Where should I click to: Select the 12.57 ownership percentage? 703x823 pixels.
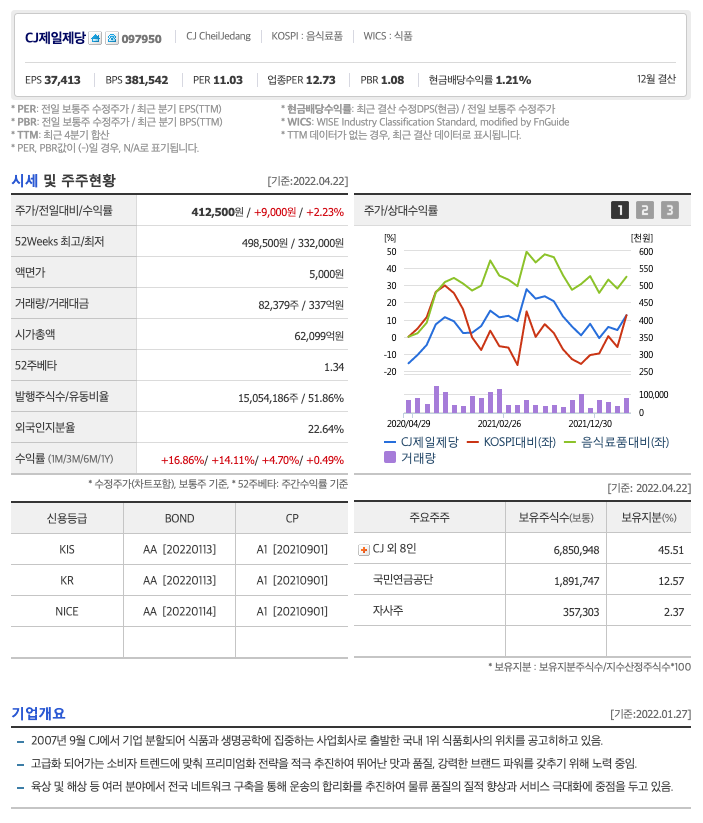click(x=671, y=581)
